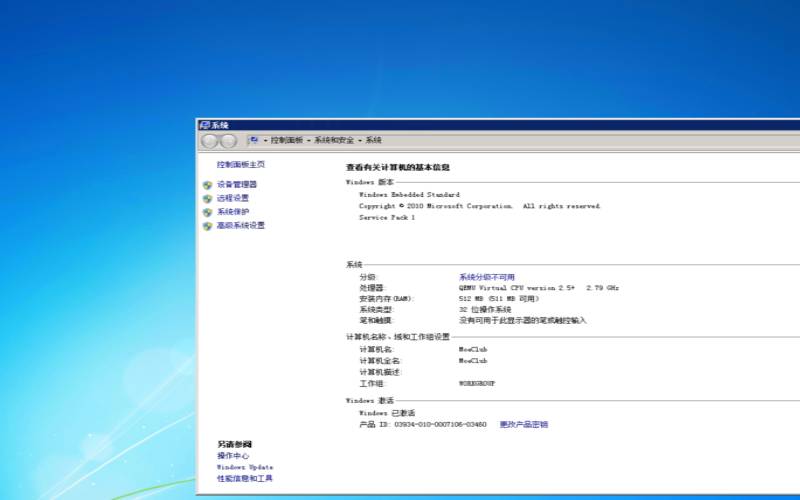Click 更改产品密钥 link
The image size is (800, 500).
click(523, 424)
